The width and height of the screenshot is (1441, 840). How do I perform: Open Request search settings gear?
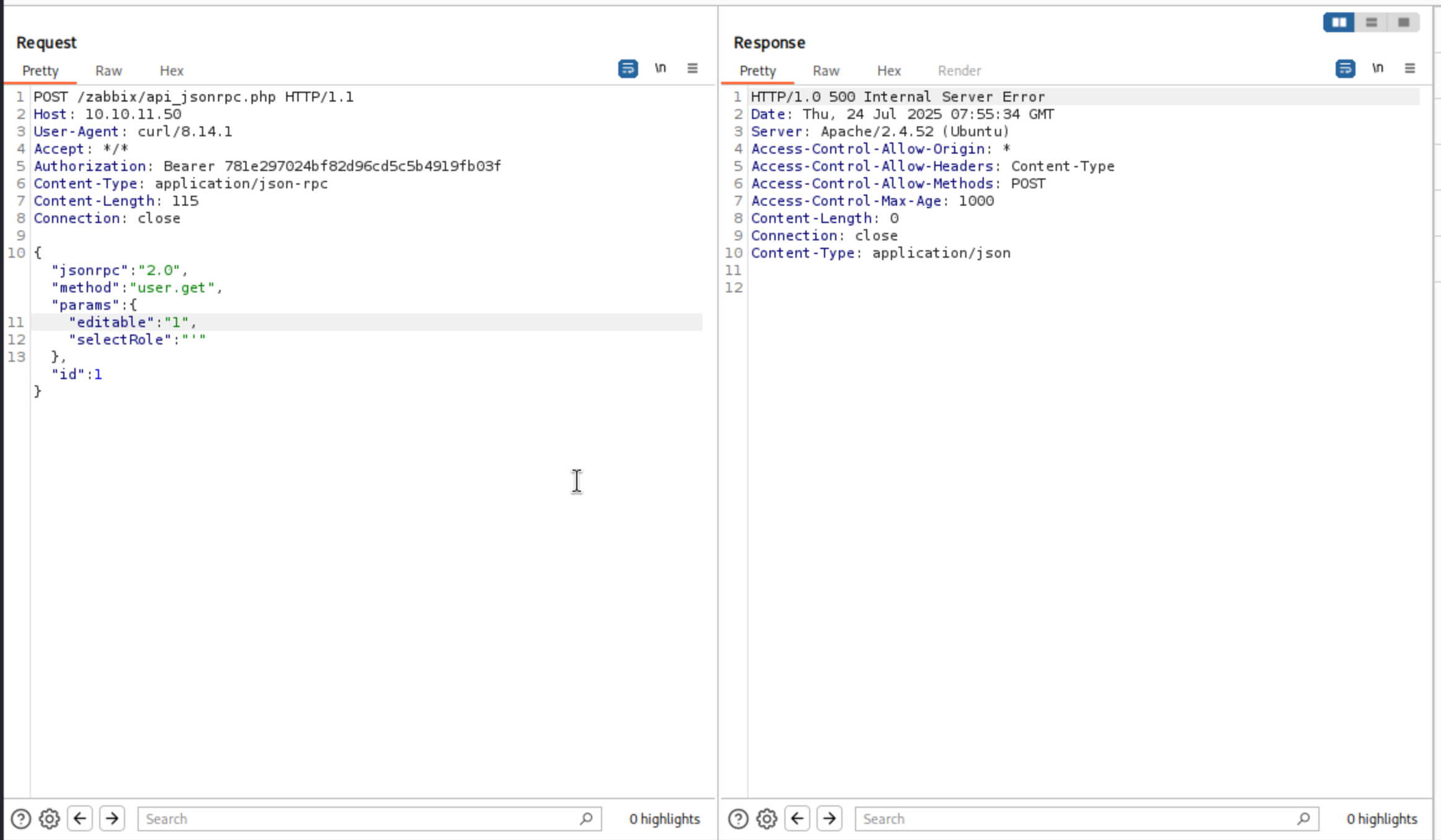(50, 819)
